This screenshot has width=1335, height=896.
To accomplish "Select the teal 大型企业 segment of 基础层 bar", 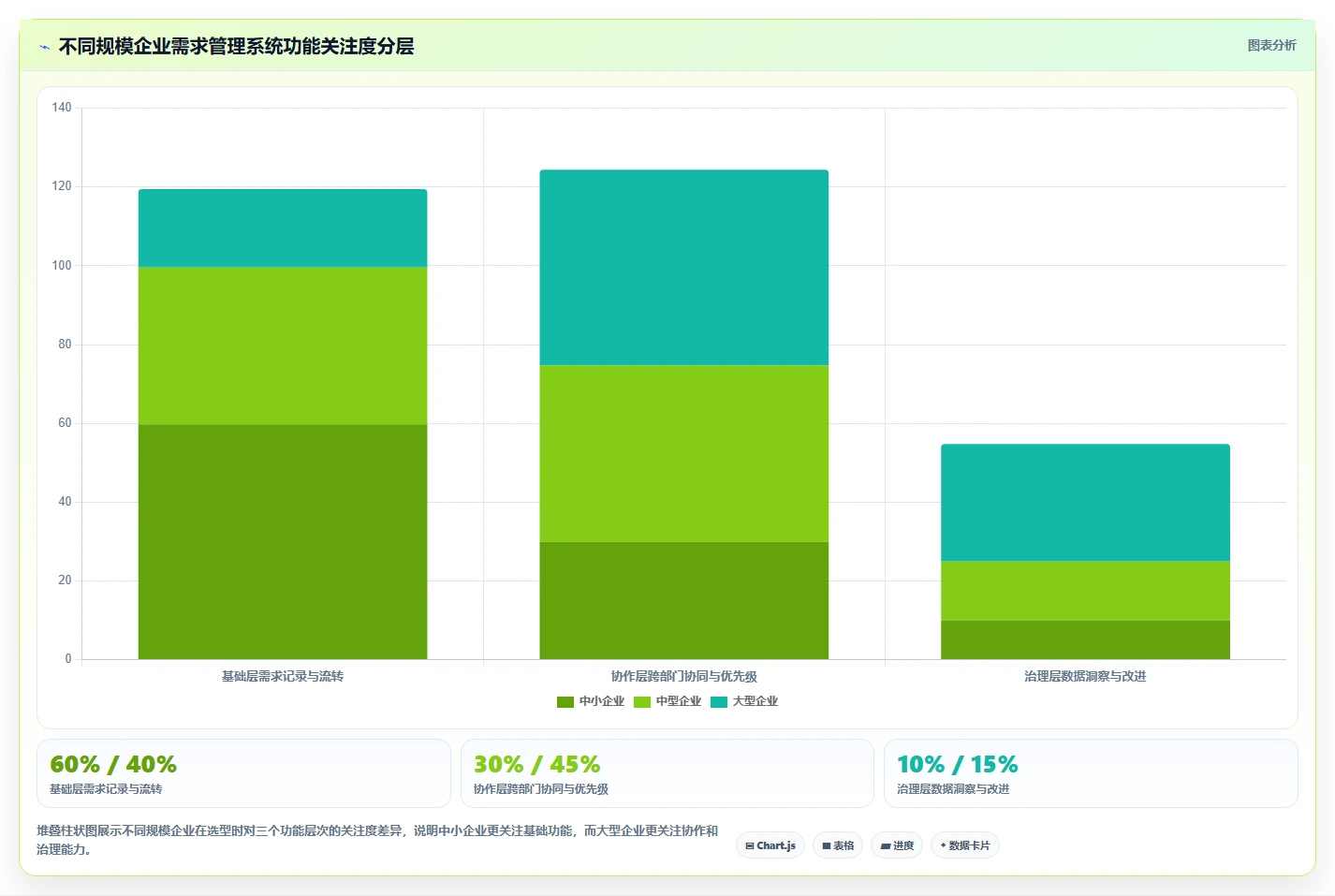I will [283, 228].
